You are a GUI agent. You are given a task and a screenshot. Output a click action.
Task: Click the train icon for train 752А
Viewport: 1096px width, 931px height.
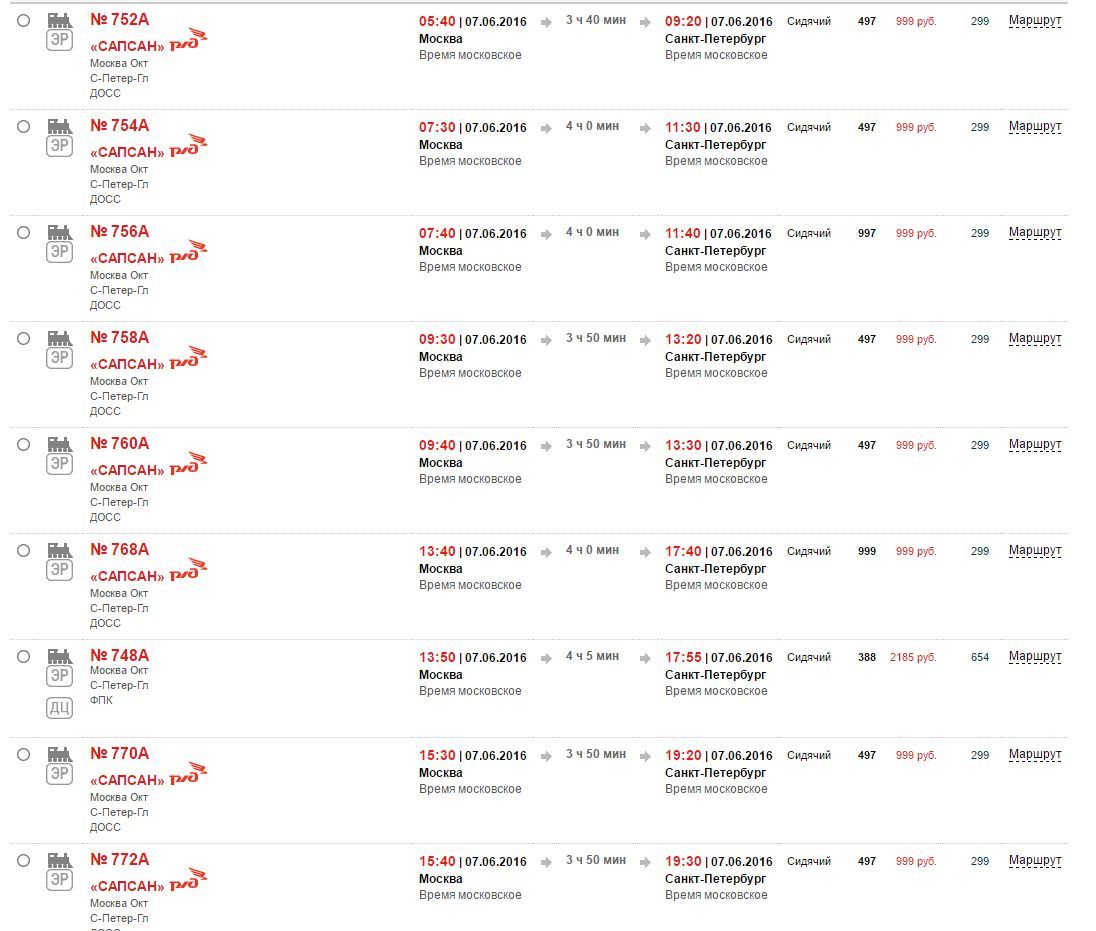[x=60, y=20]
